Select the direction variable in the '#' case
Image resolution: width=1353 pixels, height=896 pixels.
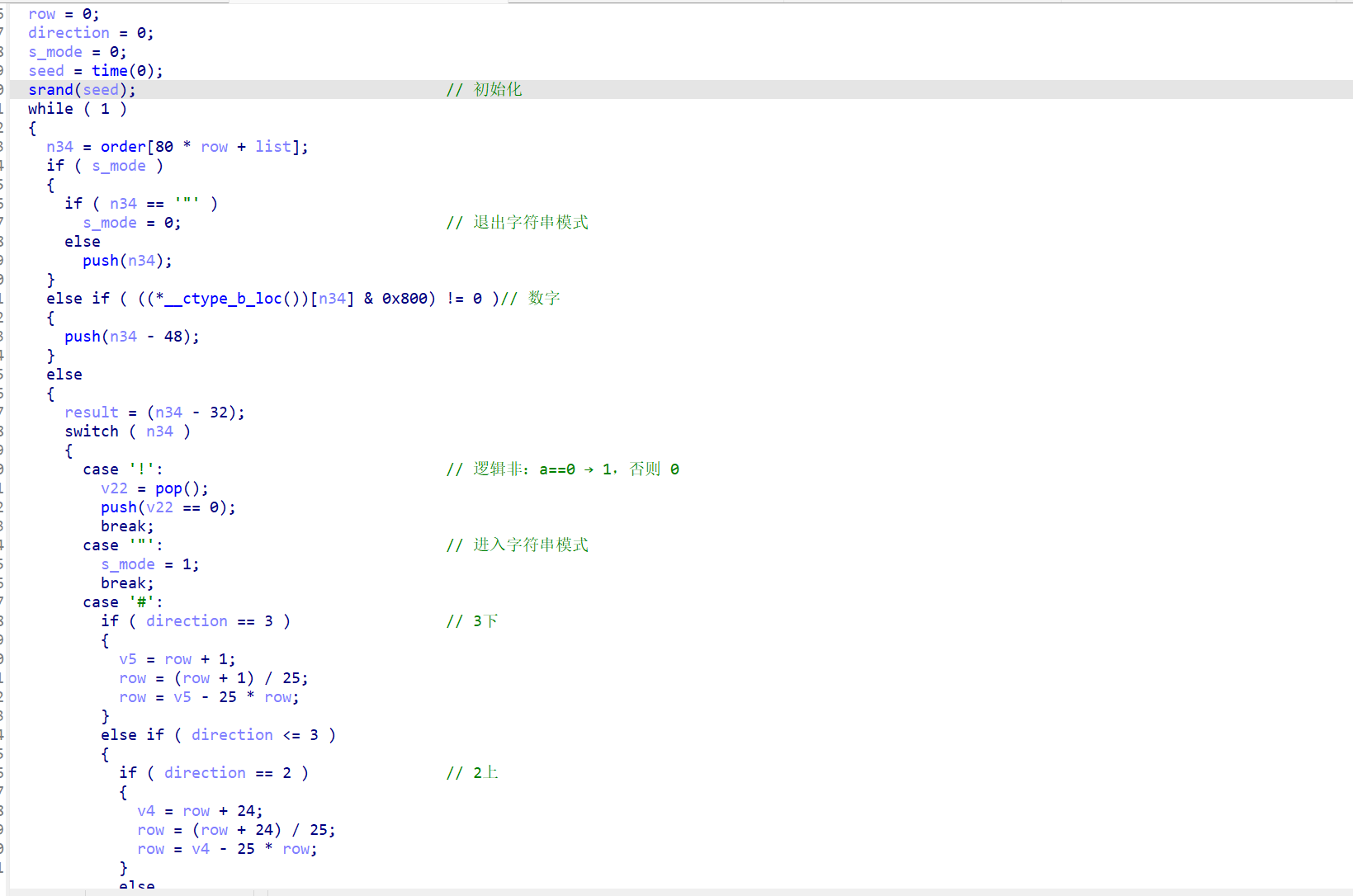pos(187,620)
